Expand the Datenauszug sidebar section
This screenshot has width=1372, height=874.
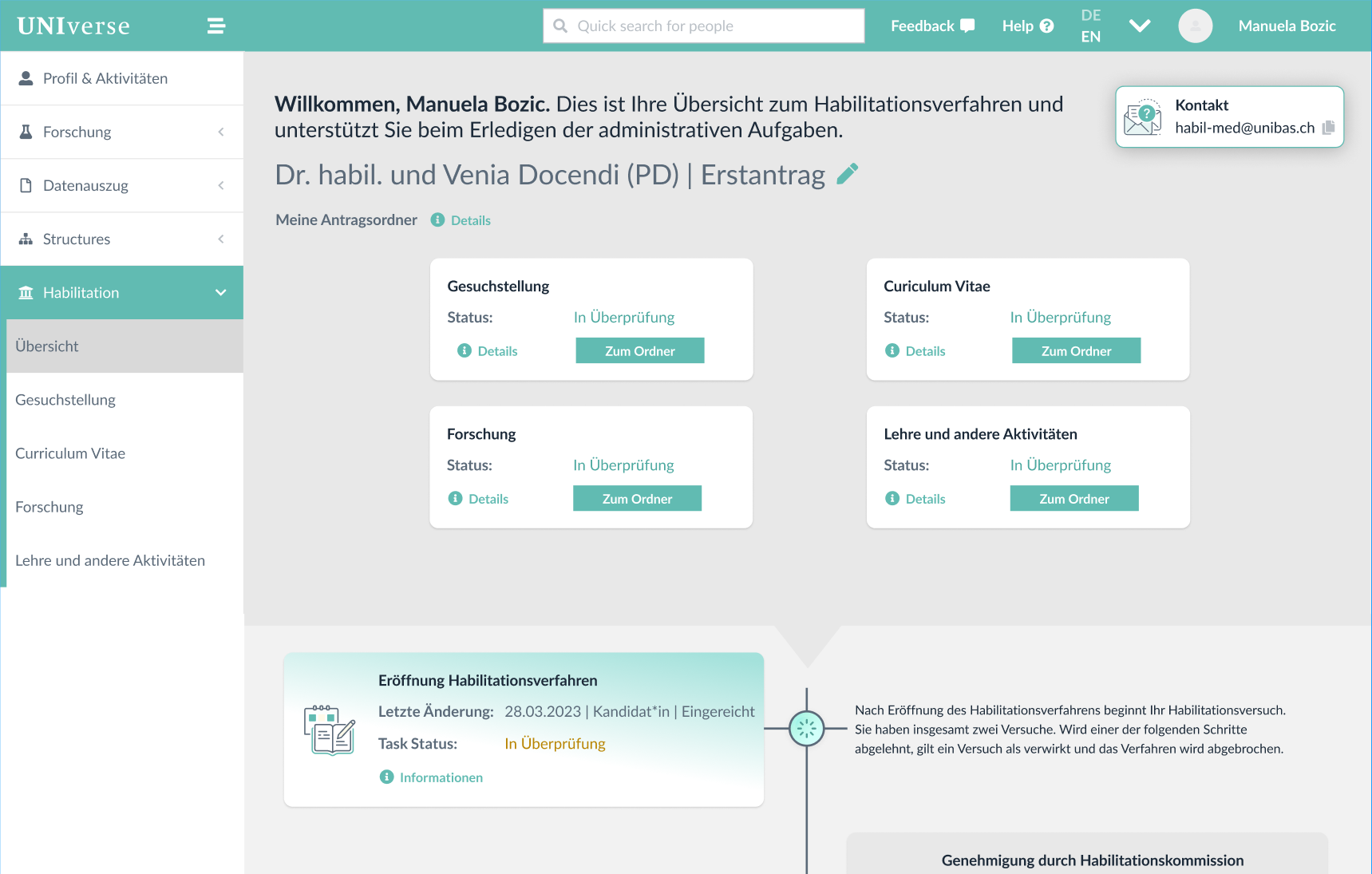coord(122,185)
